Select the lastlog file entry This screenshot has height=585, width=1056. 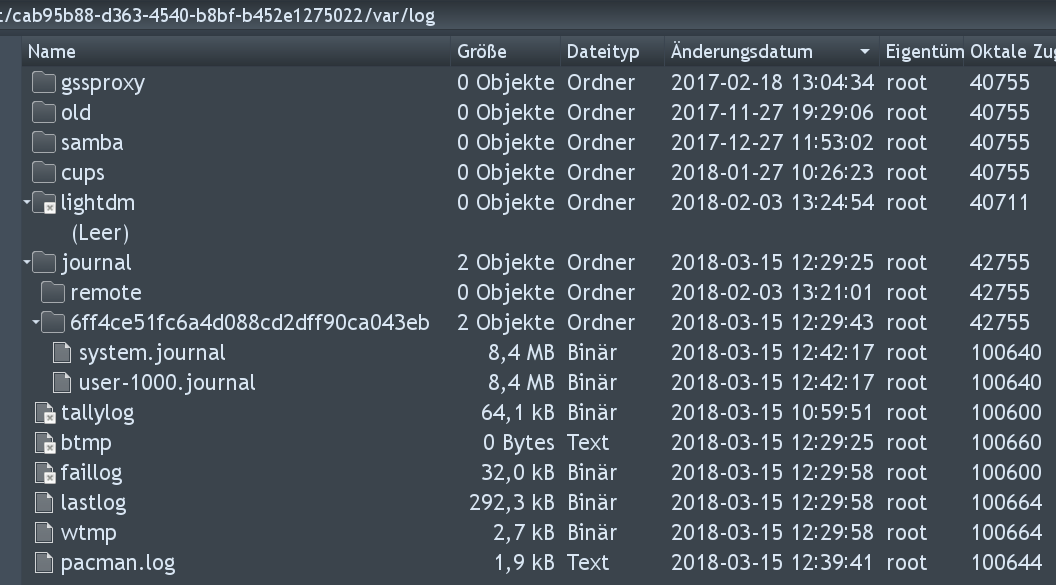93,503
